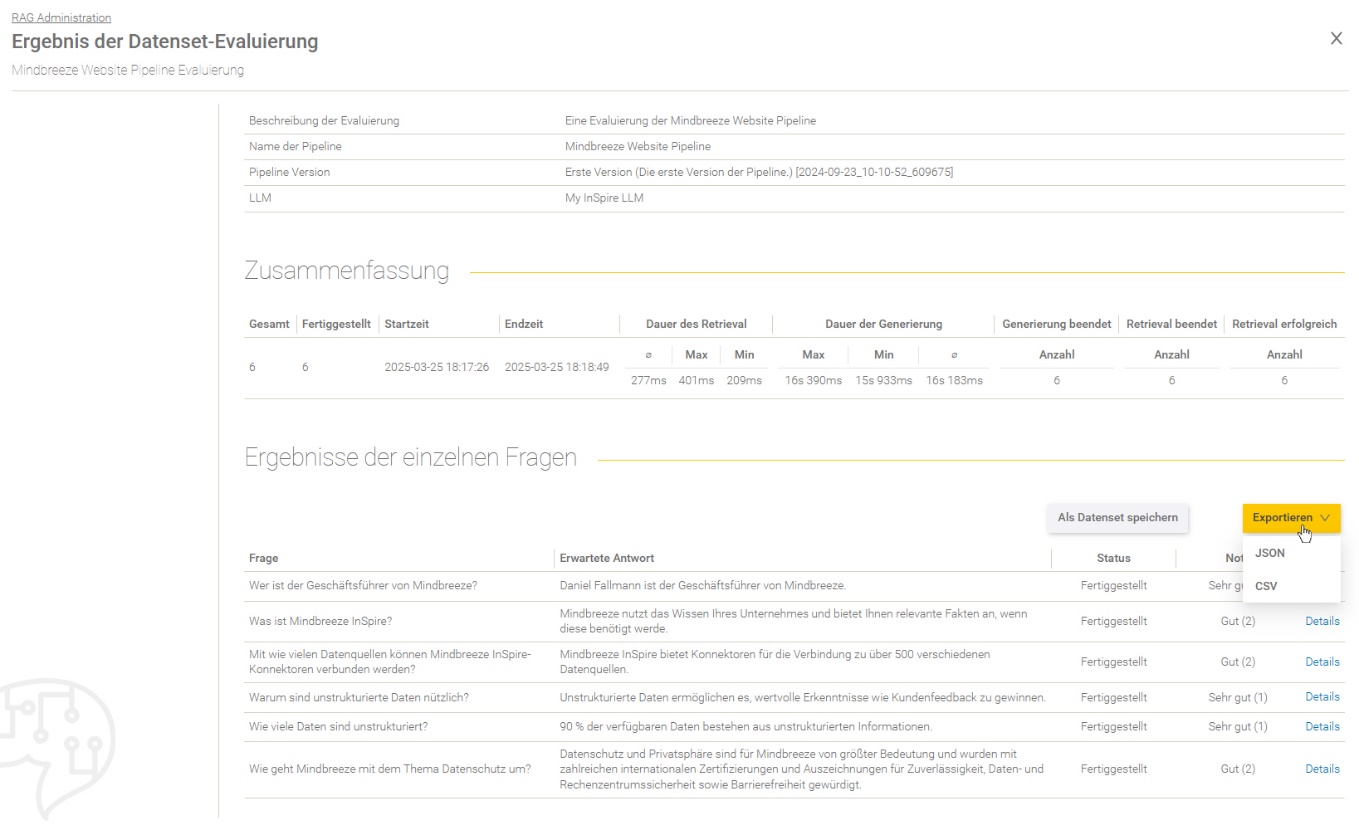Viewport: 1359px width, 830px height.
Task: Click the Fertiggestellt column header in summary
Action: (336, 324)
